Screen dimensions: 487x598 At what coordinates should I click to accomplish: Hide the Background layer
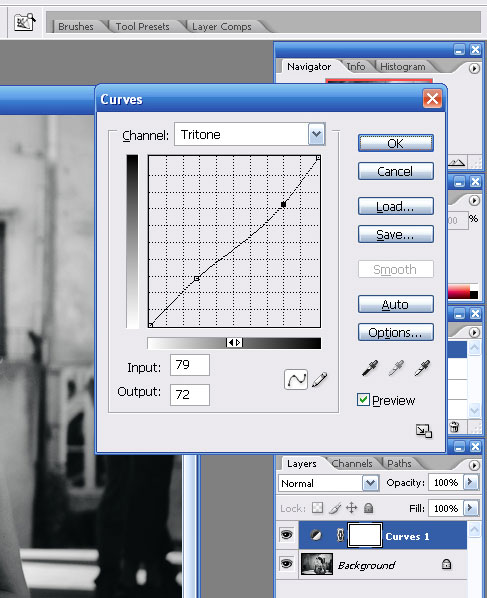tap(286, 563)
